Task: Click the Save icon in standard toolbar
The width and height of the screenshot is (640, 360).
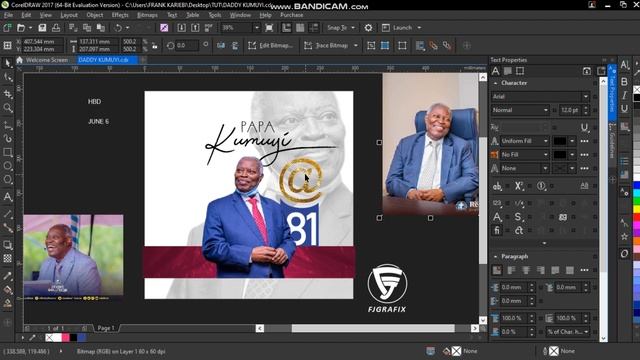Action: [x=42, y=28]
